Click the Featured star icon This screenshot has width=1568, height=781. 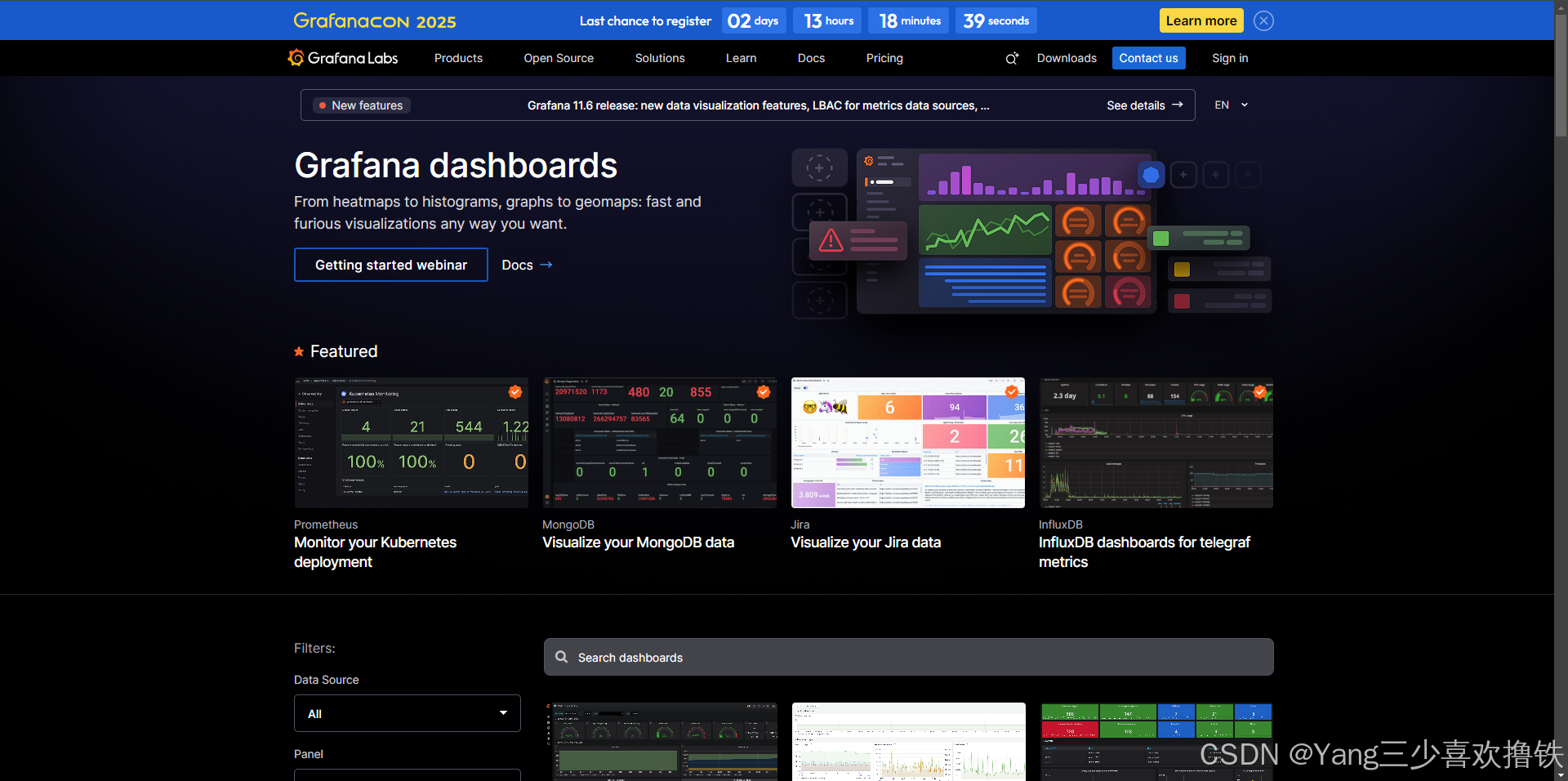click(x=299, y=351)
